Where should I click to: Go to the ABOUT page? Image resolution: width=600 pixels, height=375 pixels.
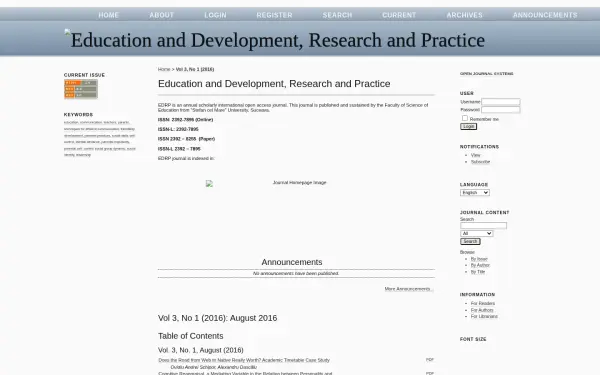161,15
